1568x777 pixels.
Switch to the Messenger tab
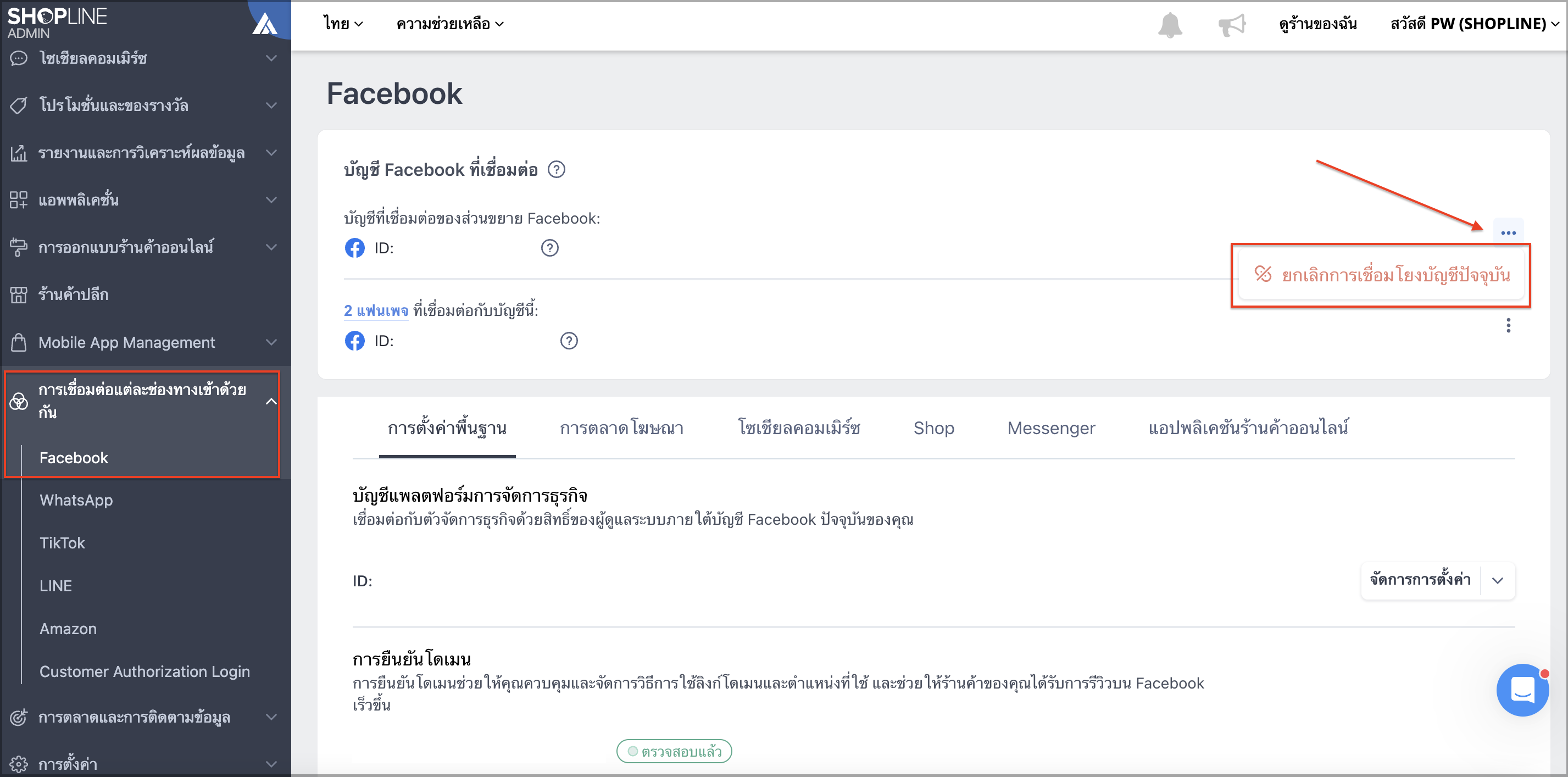1051,428
